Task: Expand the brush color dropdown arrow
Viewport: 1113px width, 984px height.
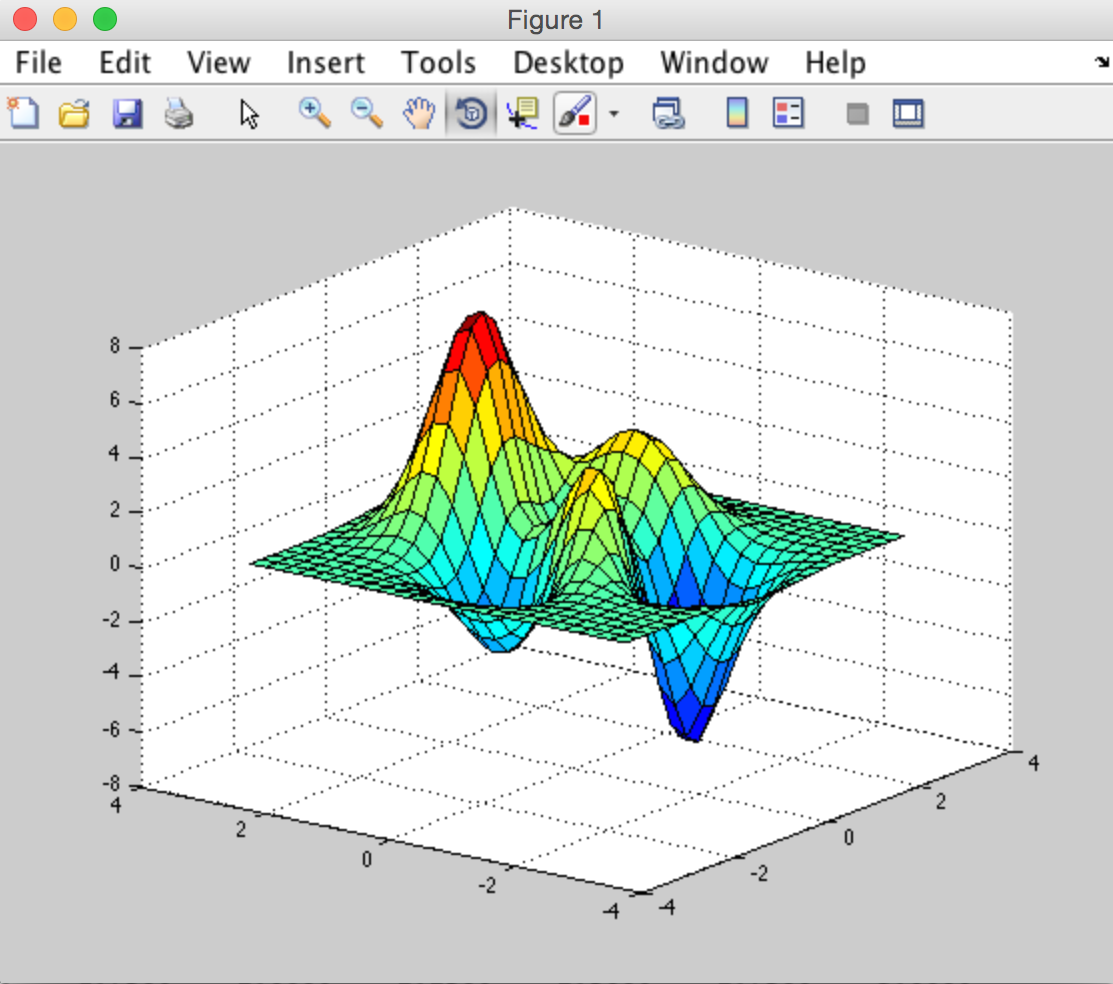Action: coord(614,114)
